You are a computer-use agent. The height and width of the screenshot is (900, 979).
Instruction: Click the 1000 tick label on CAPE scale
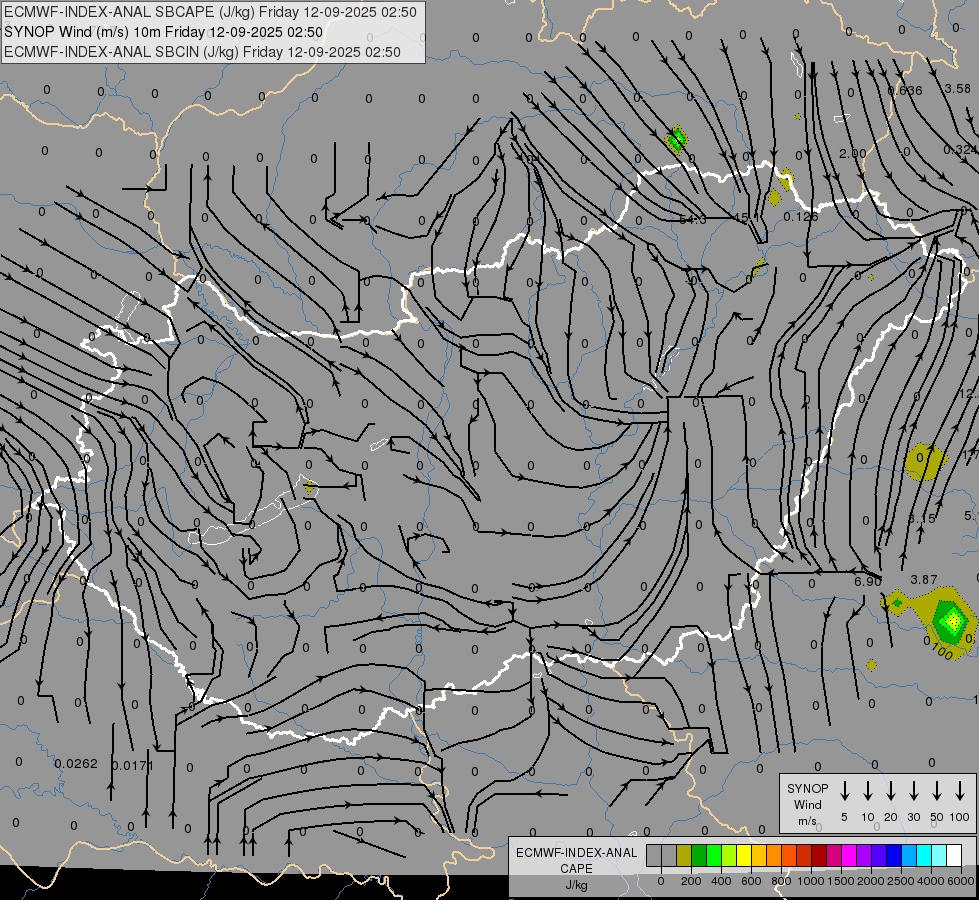click(x=810, y=881)
